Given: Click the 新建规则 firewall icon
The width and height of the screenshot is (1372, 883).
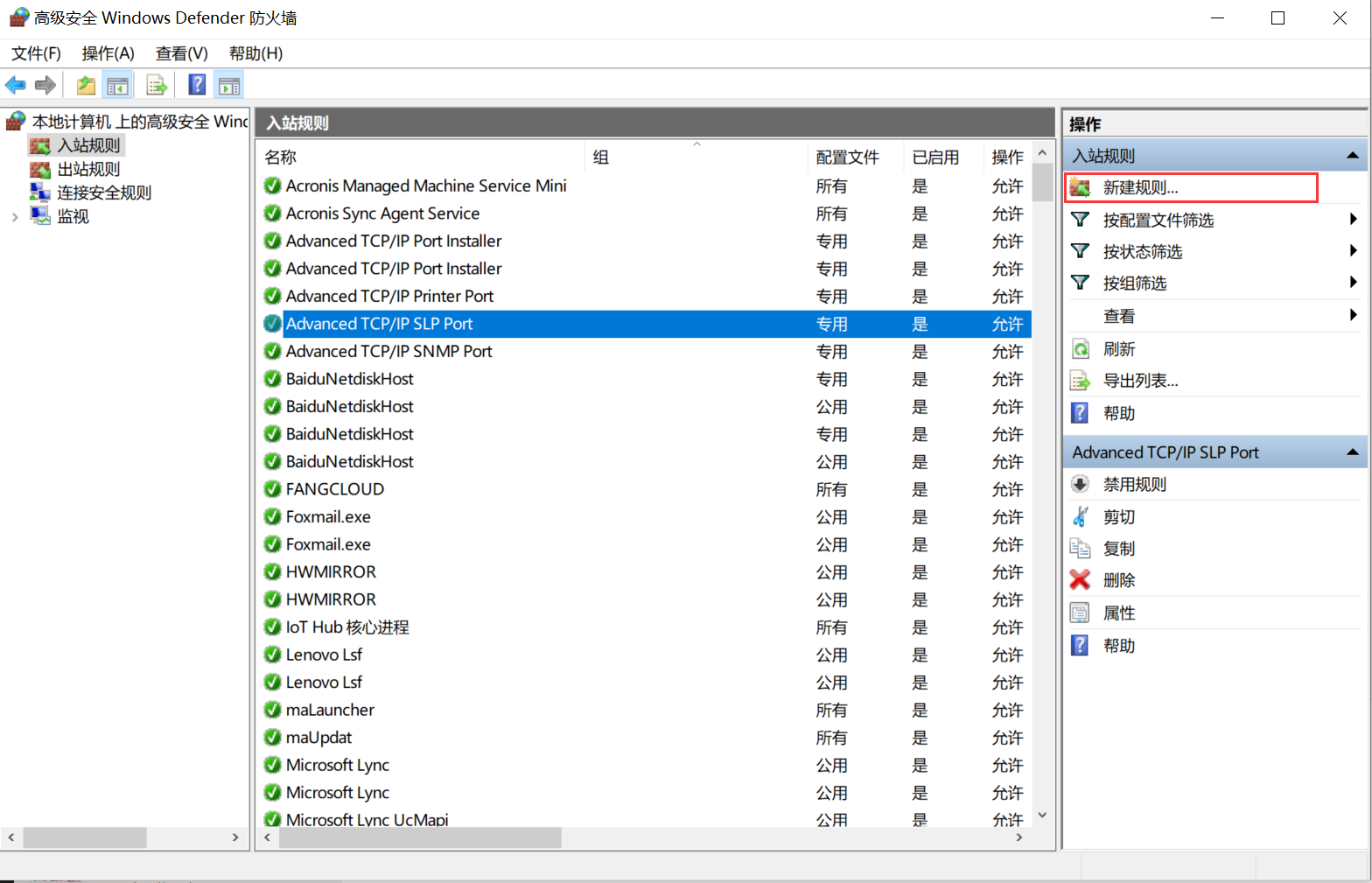Looking at the screenshot, I should [1081, 188].
